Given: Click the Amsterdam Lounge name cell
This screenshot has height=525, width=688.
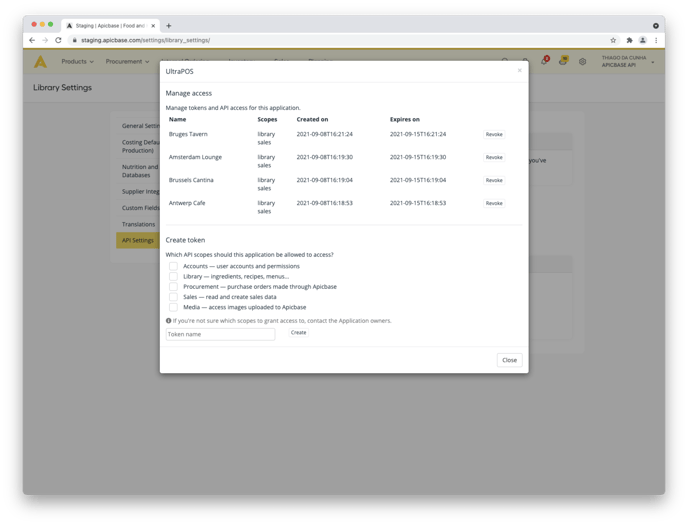Looking at the screenshot, I should pyautogui.click(x=195, y=157).
